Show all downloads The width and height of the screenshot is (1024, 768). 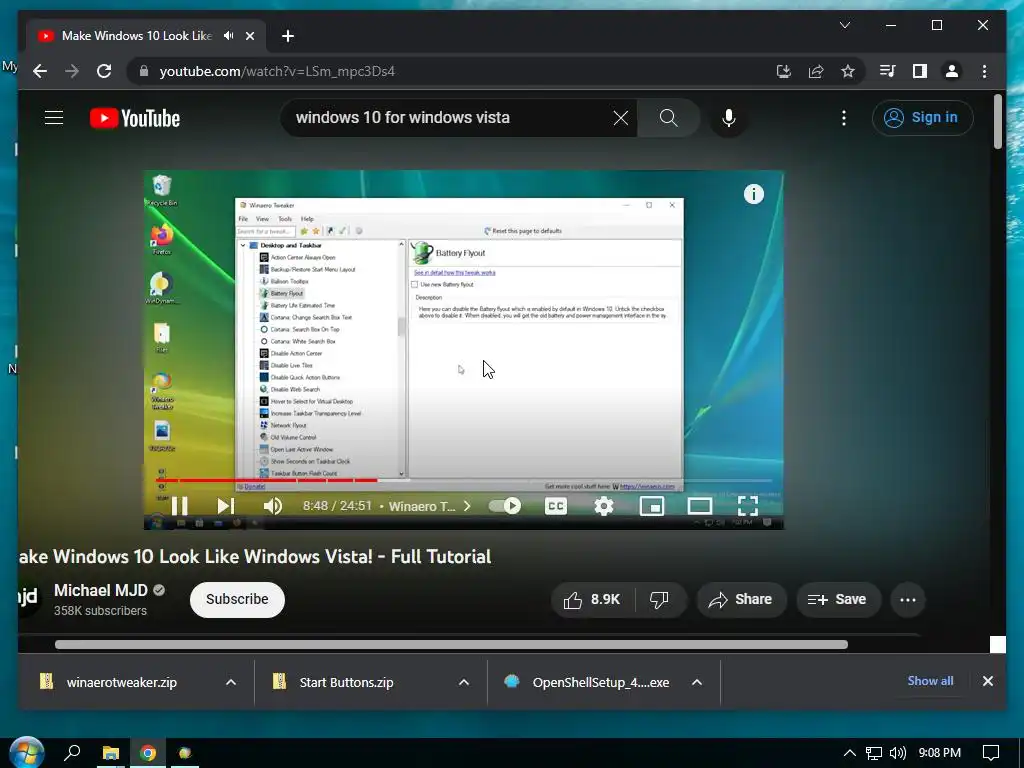point(930,681)
